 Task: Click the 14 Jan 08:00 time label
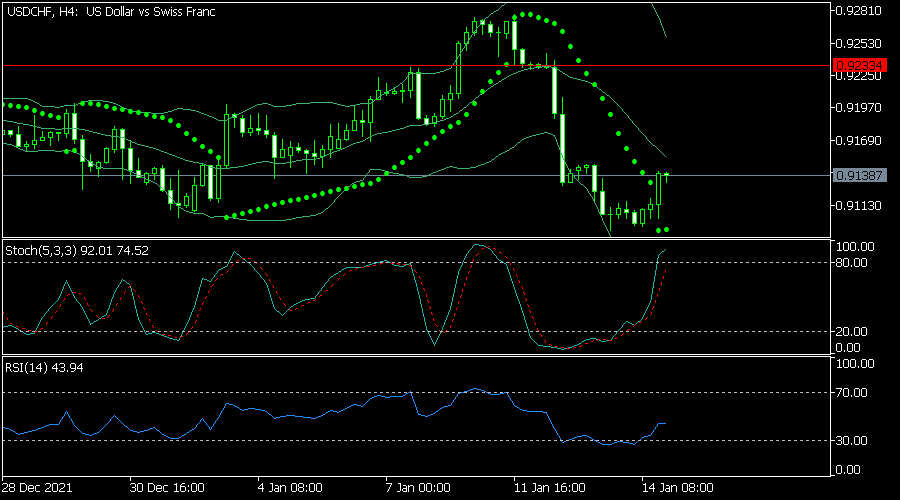678,488
